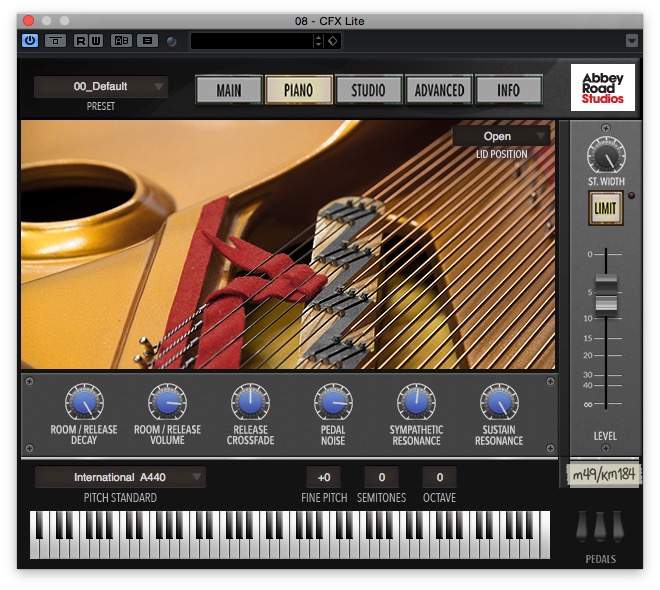660x590 pixels.
Task: Click the bypass routing icon next to power
Action: tap(55, 41)
